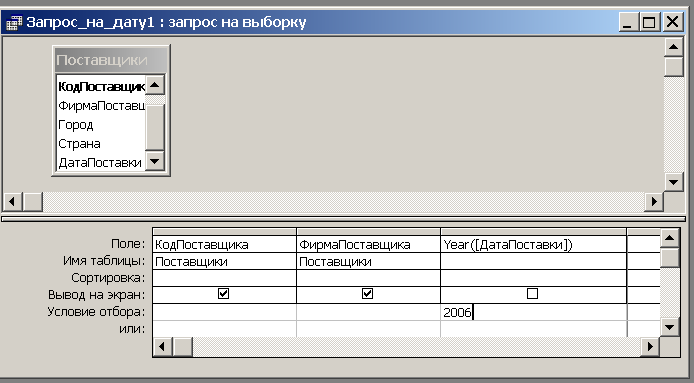
Task: Select the КодПоставщика column via its column selector
Action: pyautogui.click(x=224, y=232)
